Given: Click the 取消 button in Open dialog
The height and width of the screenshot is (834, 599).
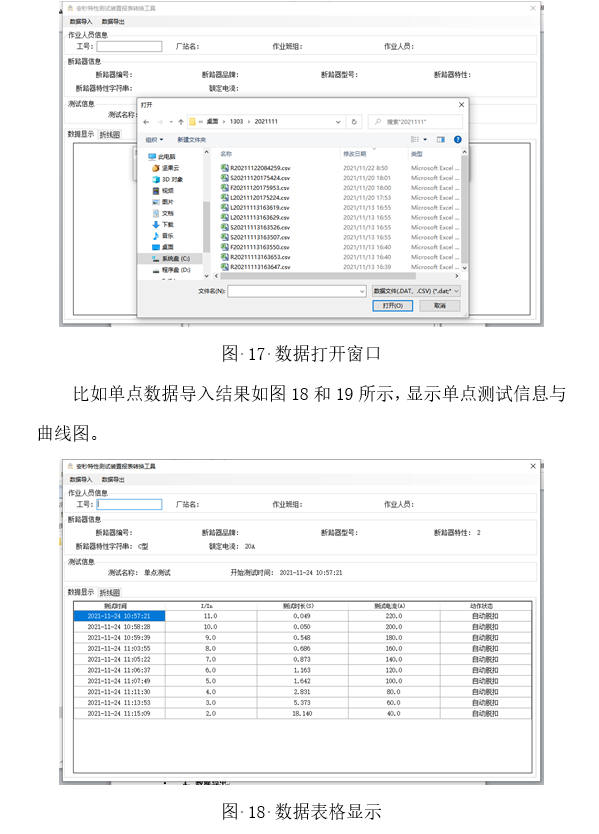Looking at the screenshot, I should [439, 306].
